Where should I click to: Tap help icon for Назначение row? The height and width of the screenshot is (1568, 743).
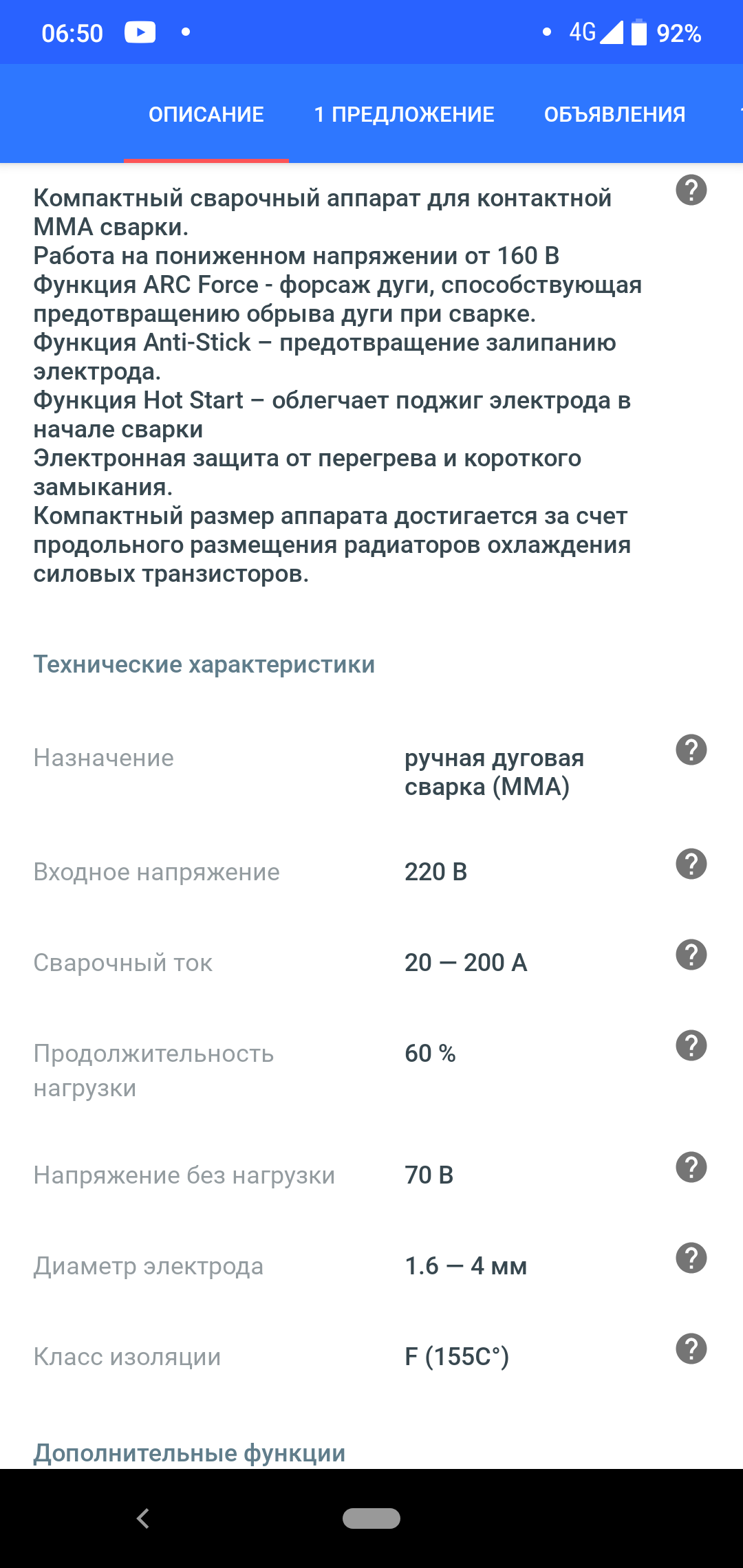coord(691,750)
